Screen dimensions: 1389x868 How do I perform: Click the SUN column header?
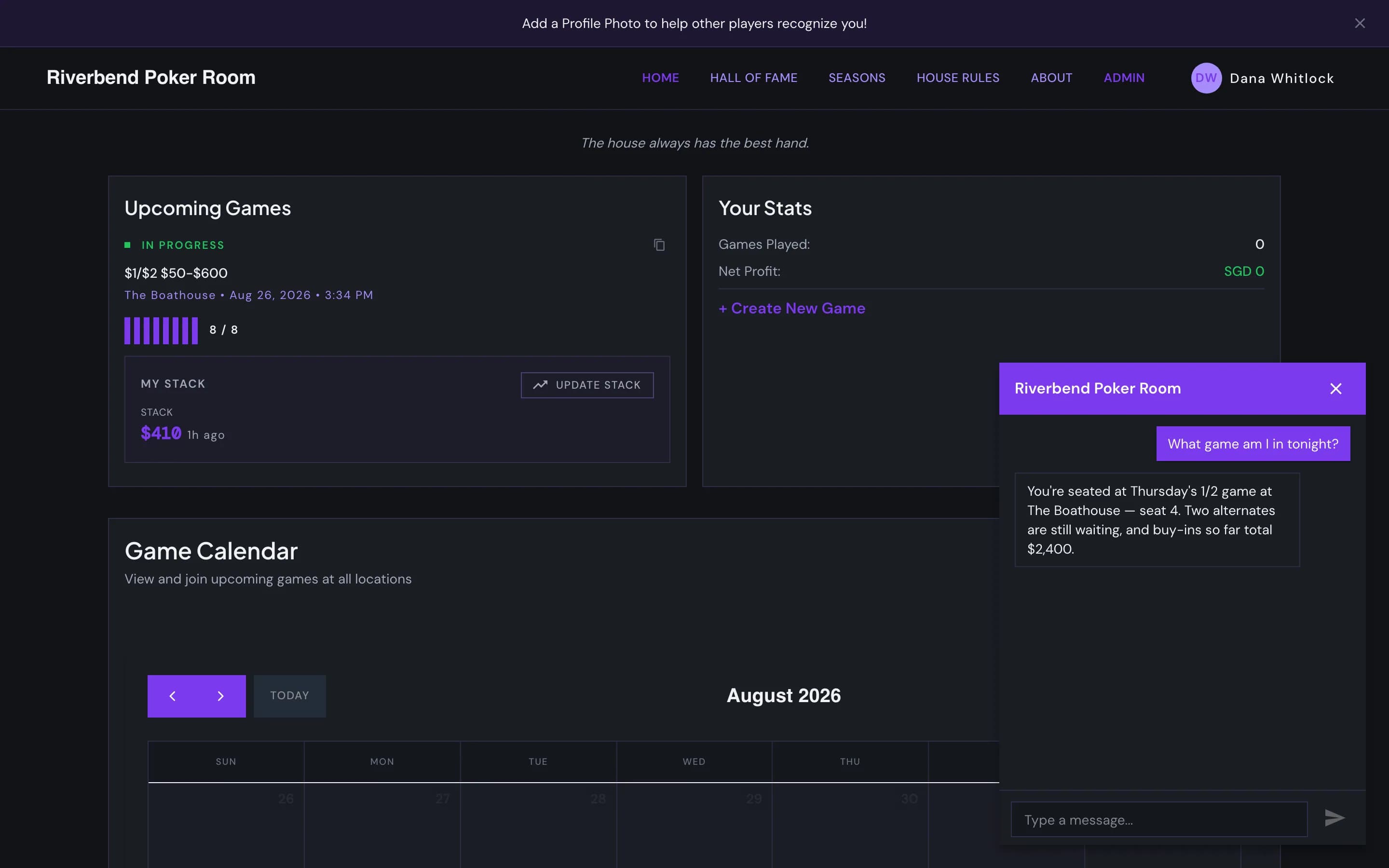point(226,762)
